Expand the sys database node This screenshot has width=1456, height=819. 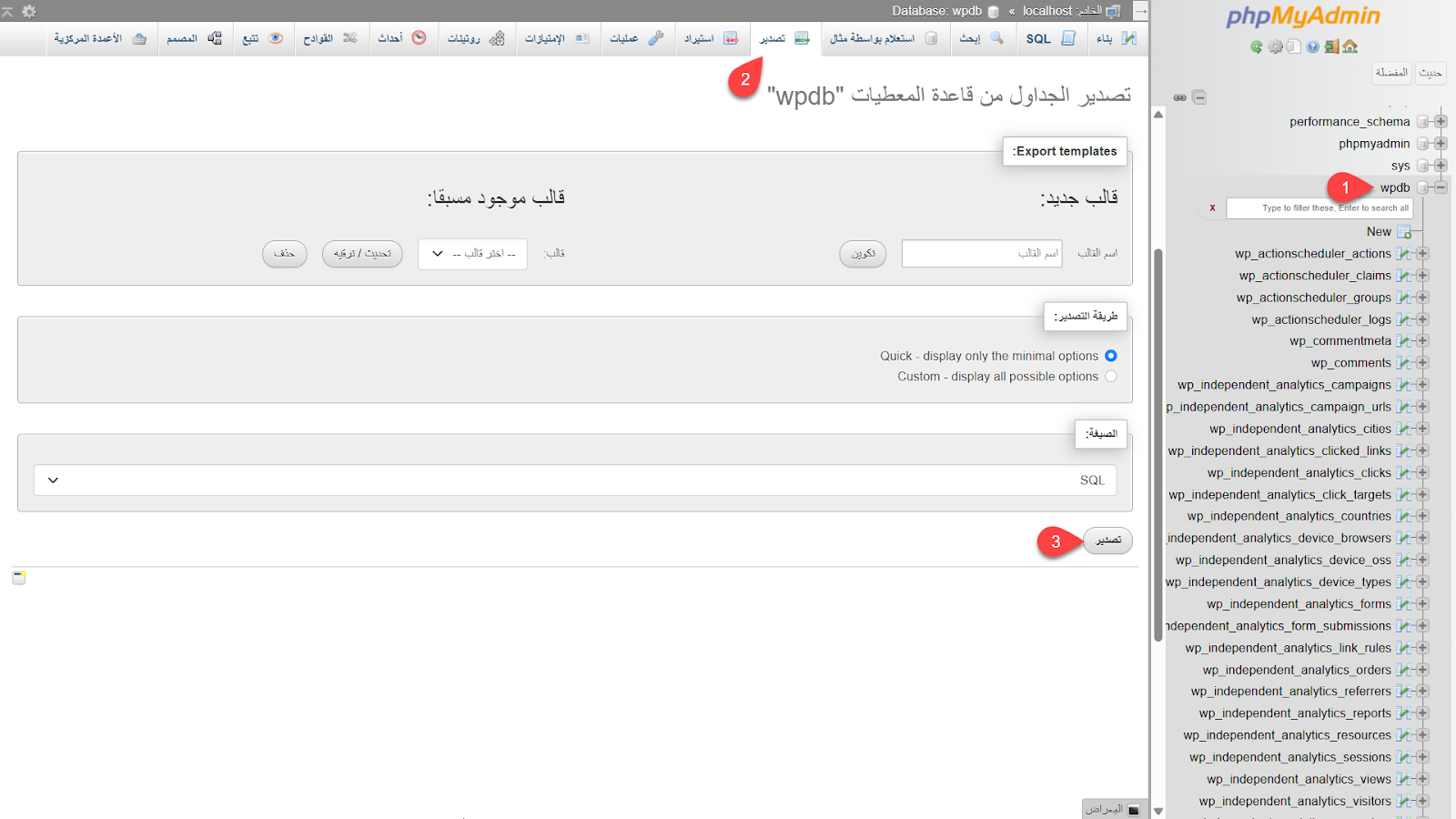point(1441,166)
